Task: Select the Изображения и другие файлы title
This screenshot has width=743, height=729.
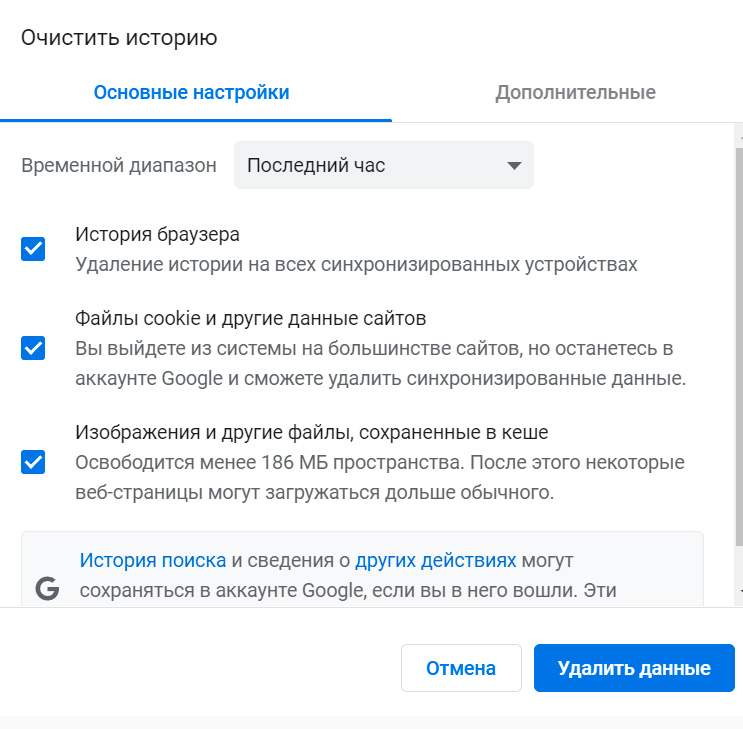Action: click(x=312, y=433)
